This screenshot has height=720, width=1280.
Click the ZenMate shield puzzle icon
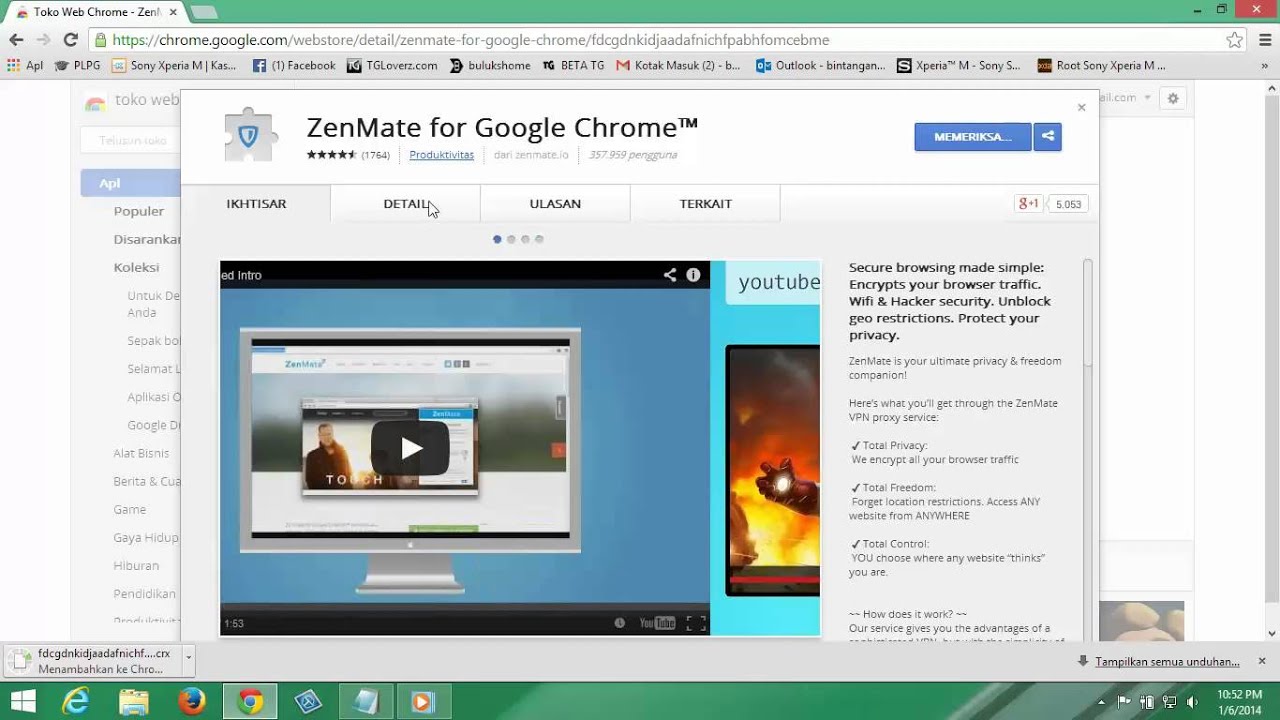pyautogui.click(x=249, y=134)
